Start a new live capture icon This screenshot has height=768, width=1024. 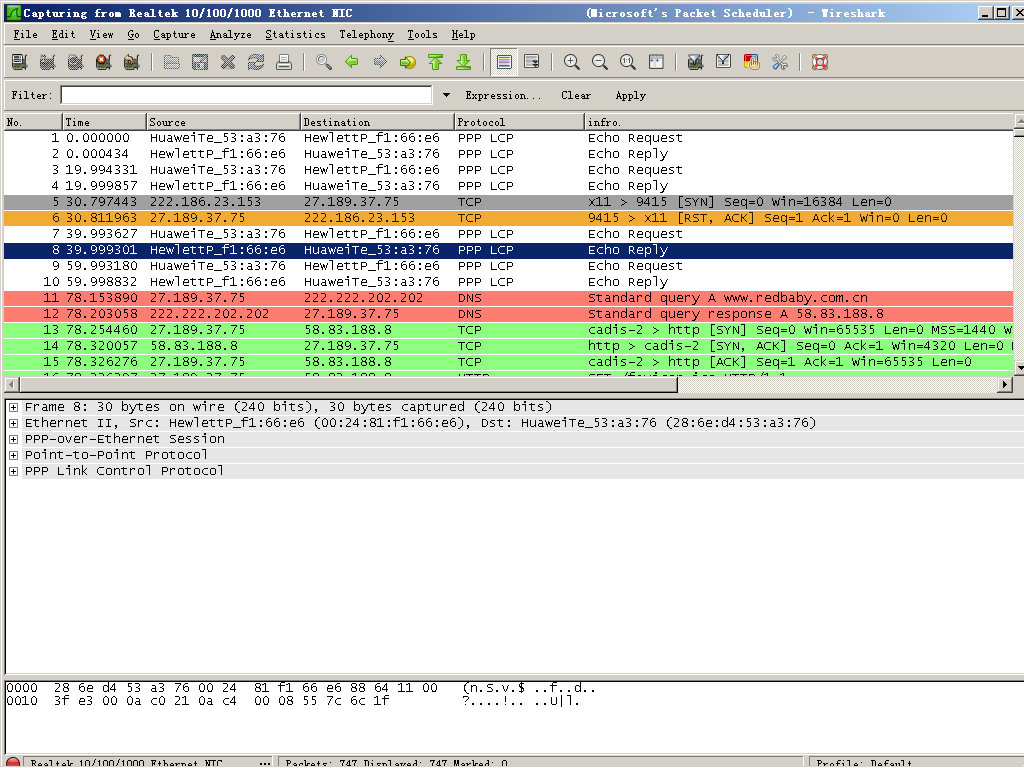tap(76, 62)
